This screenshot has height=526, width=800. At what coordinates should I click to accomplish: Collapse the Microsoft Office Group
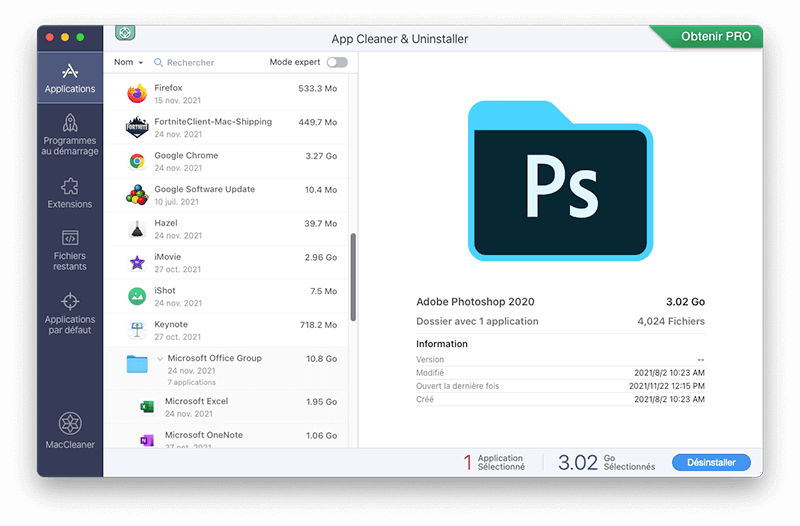coord(160,359)
